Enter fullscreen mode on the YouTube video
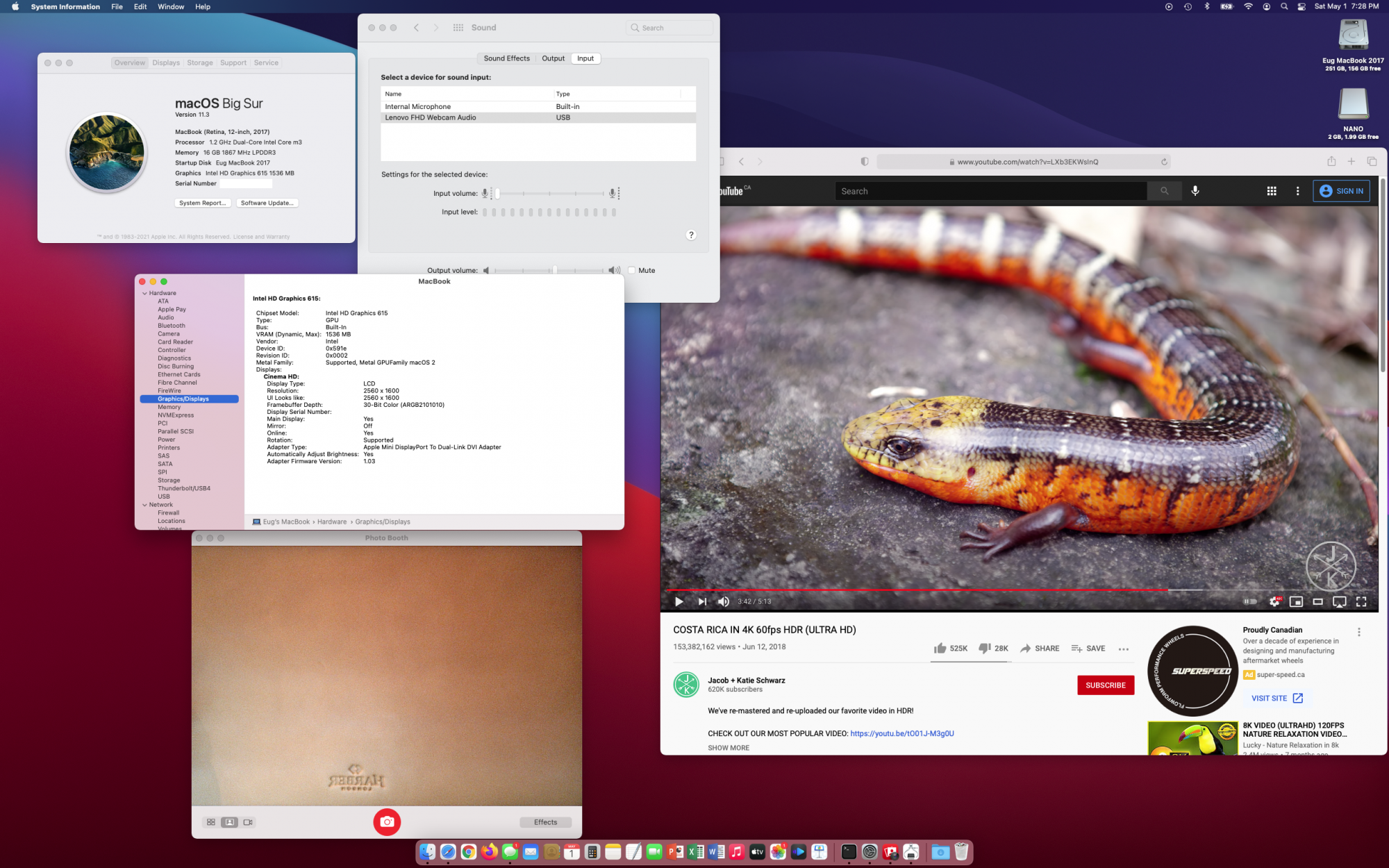The width and height of the screenshot is (1389, 868). tap(1361, 601)
